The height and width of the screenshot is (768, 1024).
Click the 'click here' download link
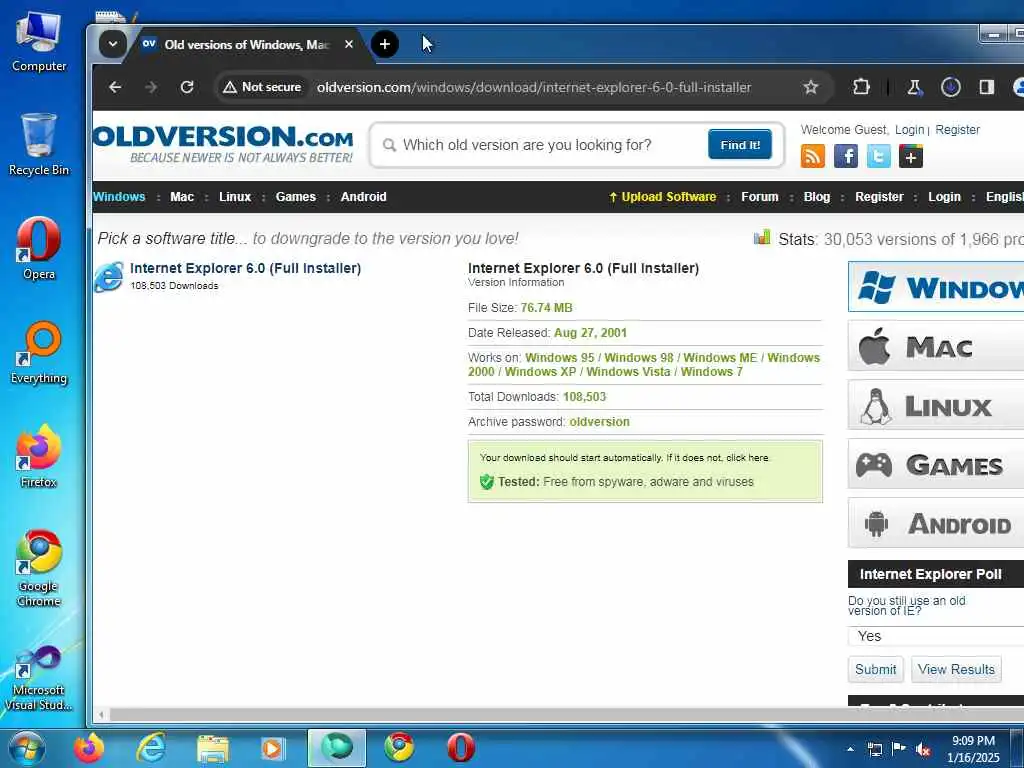(x=747, y=458)
